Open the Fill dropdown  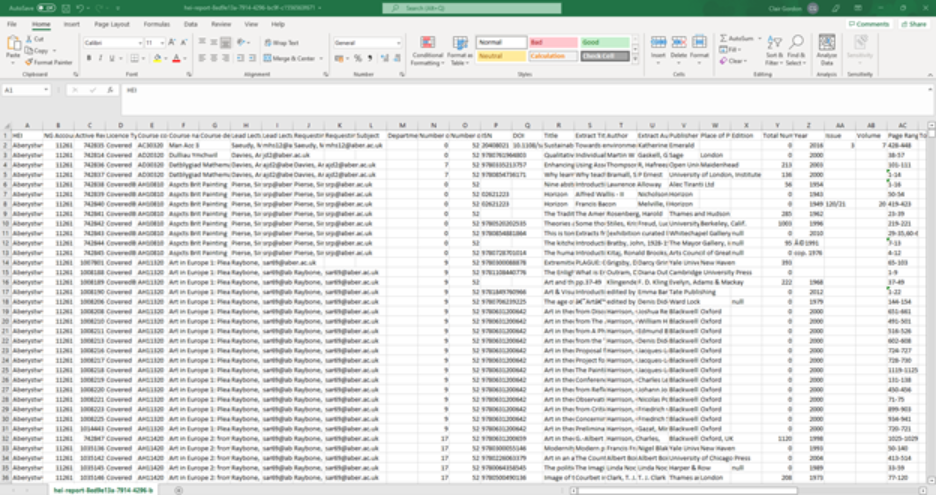729,50
